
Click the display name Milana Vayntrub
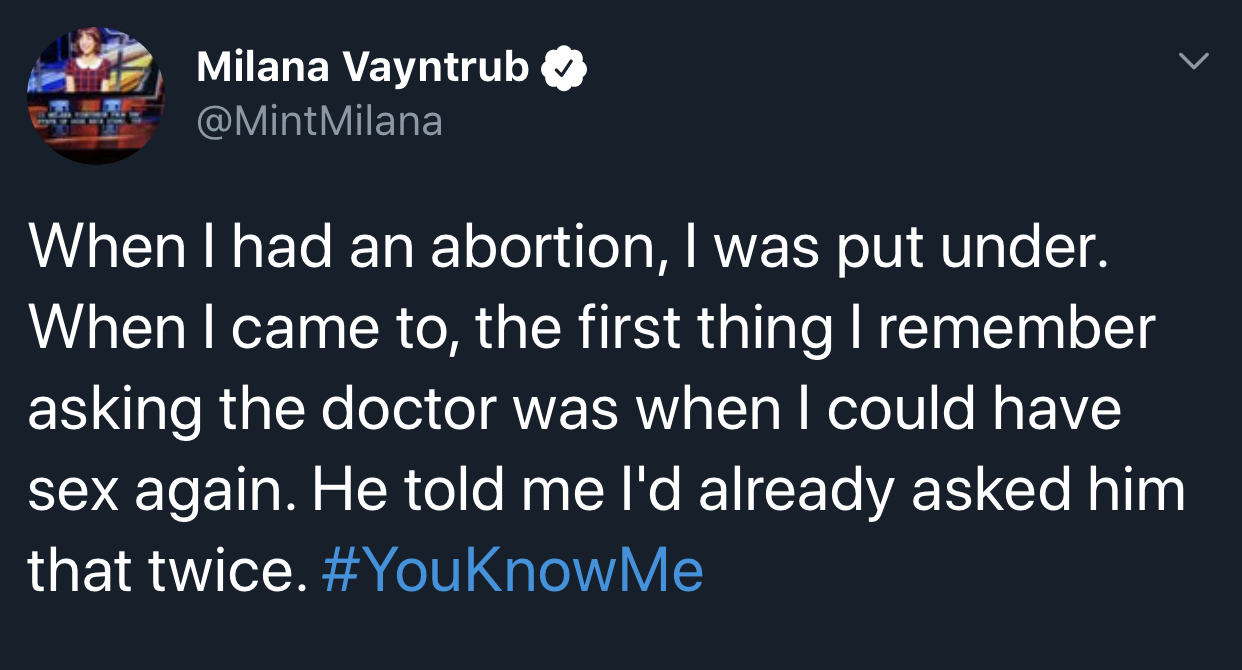[363, 68]
